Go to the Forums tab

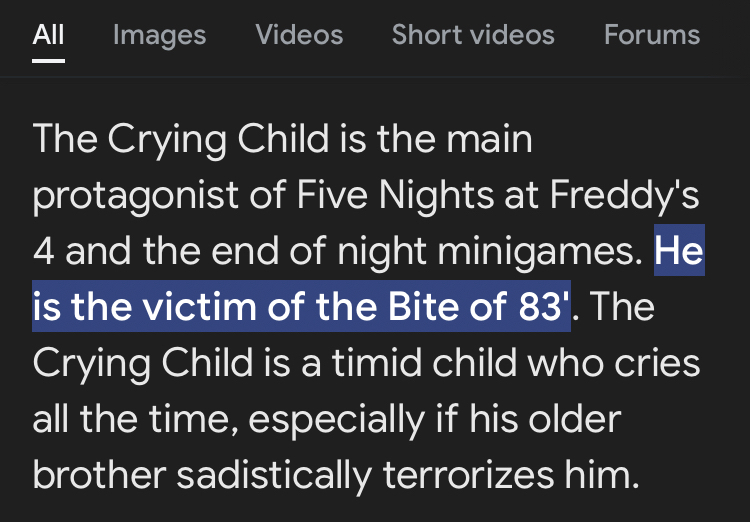tap(652, 35)
